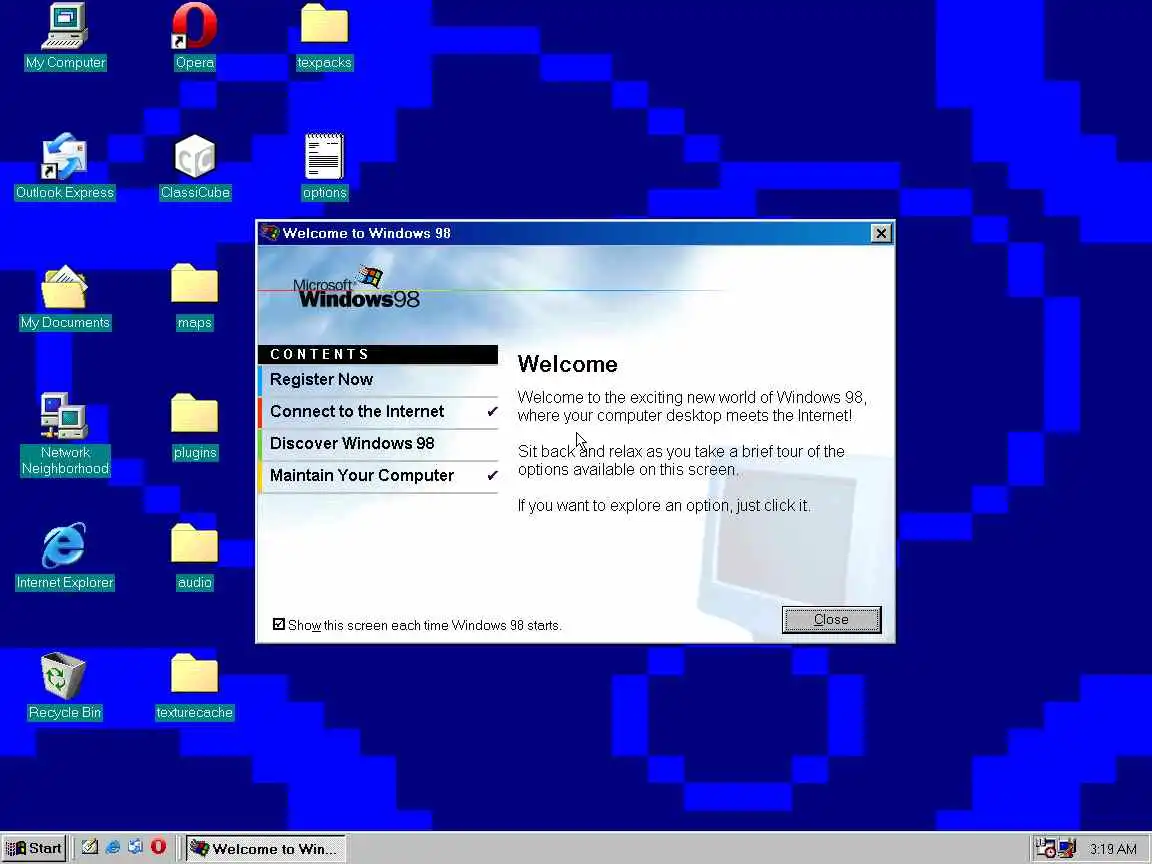Open the Connect to the Internet item

tap(378, 411)
